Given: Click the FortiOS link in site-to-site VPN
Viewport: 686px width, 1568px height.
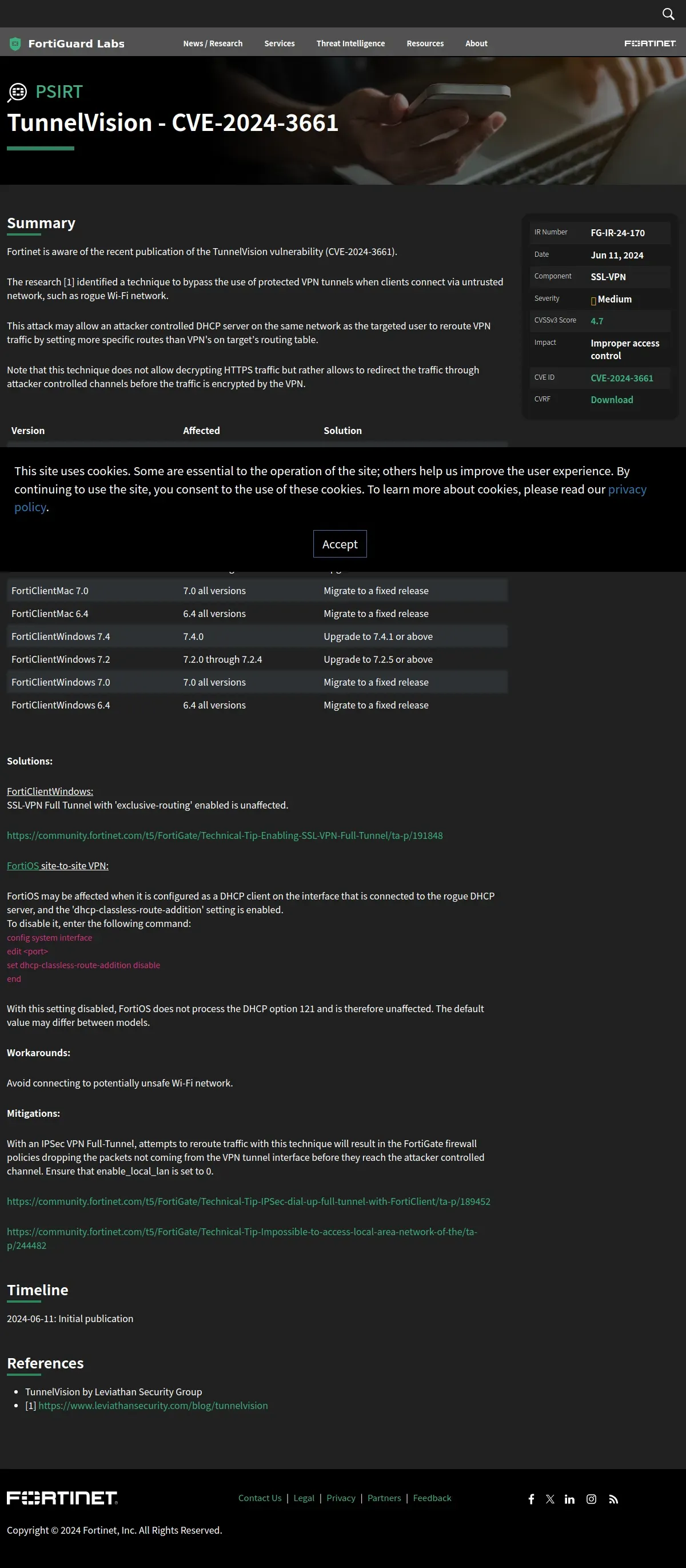Looking at the screenshot, I should click(x=22, y=866).
